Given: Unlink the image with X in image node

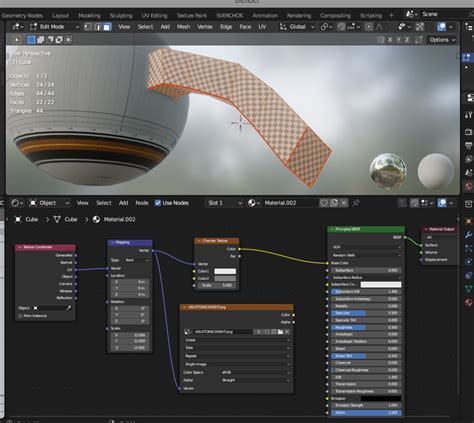Looking at the screenshot, I should click(x=287, y=332).
